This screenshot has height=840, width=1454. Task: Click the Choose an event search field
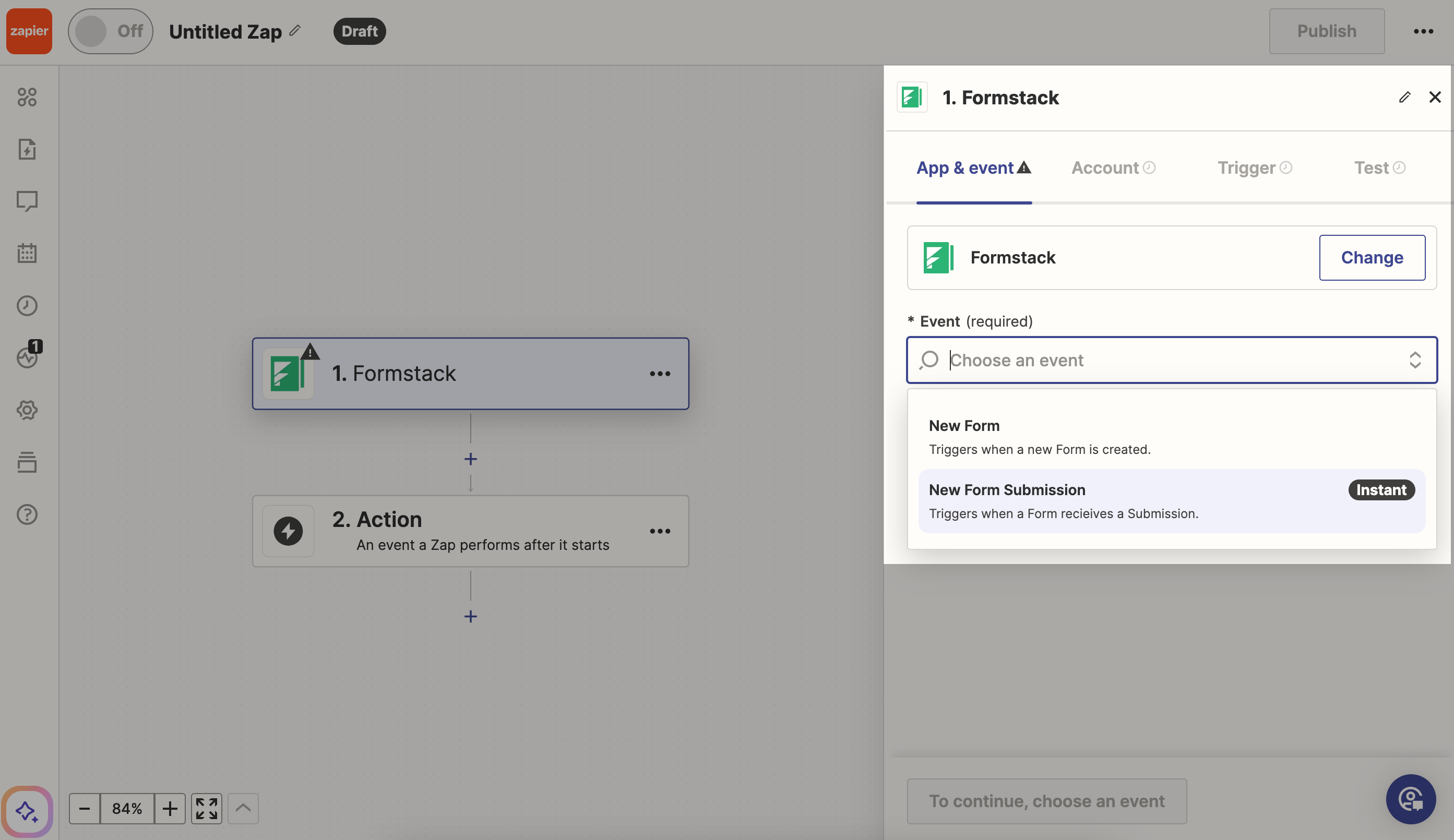pos(1154,359)
